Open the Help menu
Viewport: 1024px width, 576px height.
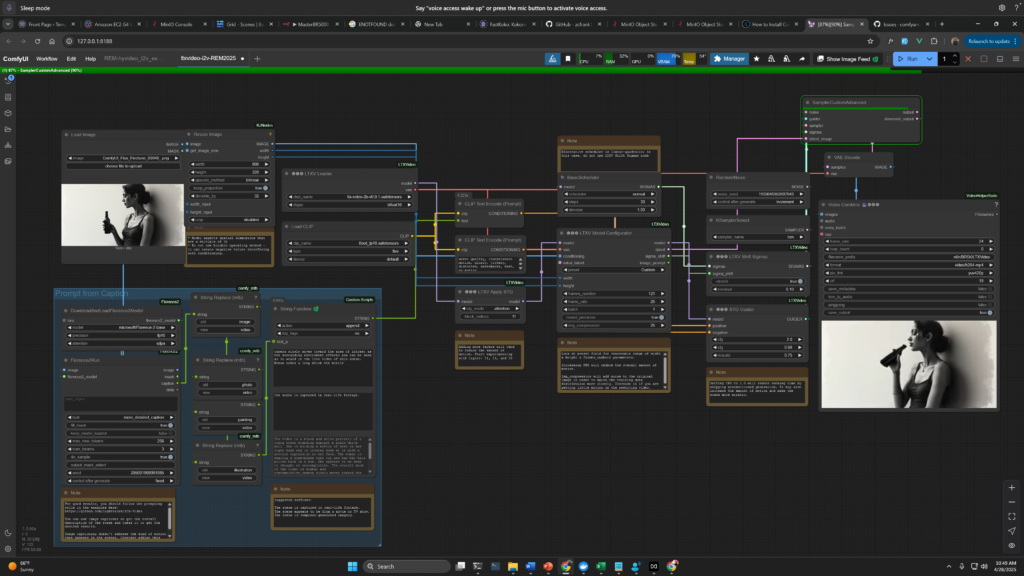(90, 59)
